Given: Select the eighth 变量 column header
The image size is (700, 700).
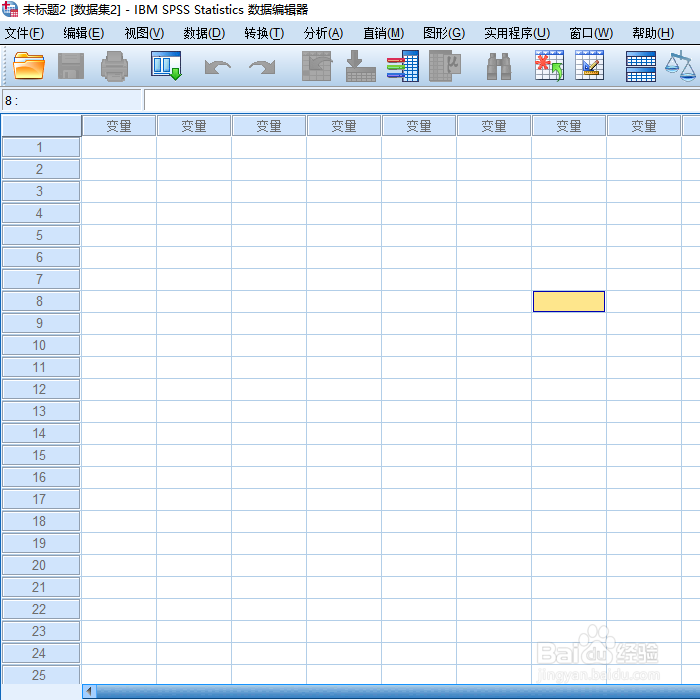Looking at the screenshot, I should [x=644, y=126].
